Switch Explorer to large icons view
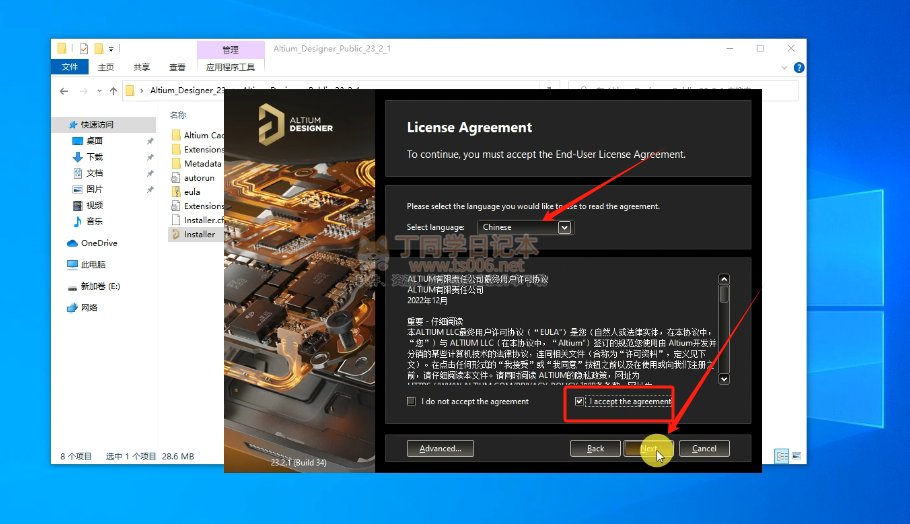The width and height of the screenshot is (910, 524). coord(796,456)
